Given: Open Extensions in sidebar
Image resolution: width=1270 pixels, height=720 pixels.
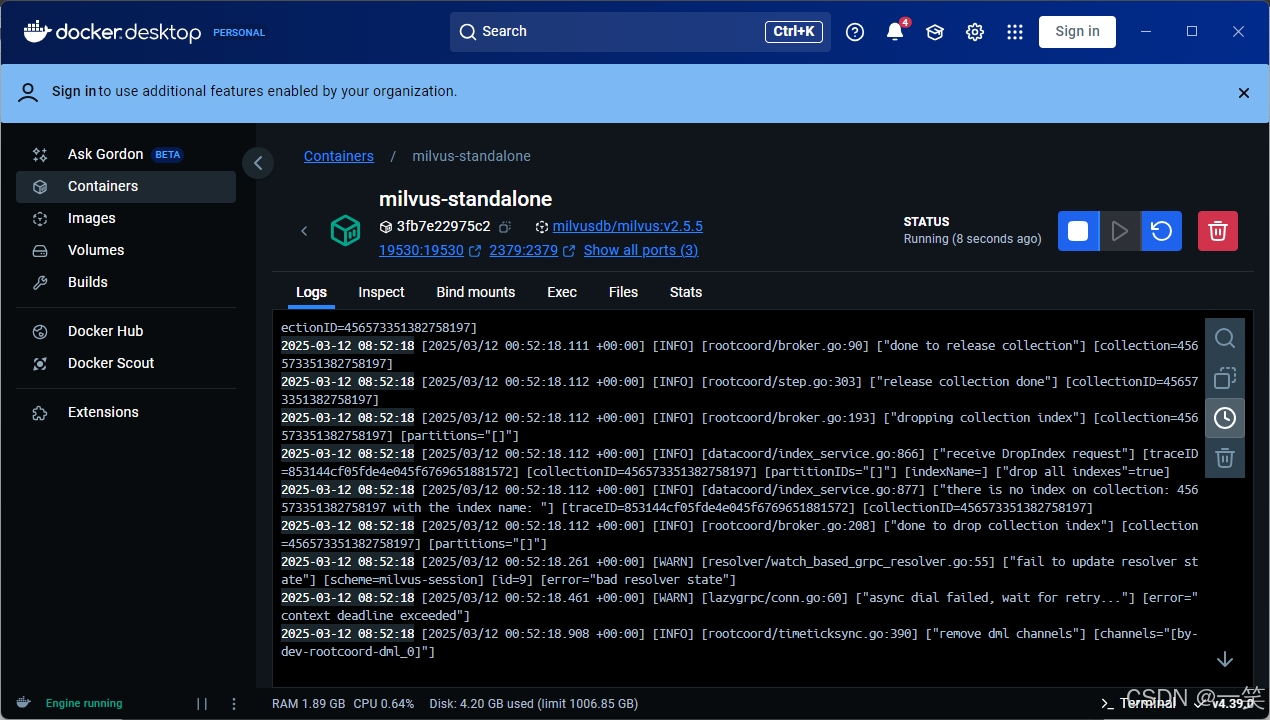Looking at the screenshot, I should click(126, 412).
